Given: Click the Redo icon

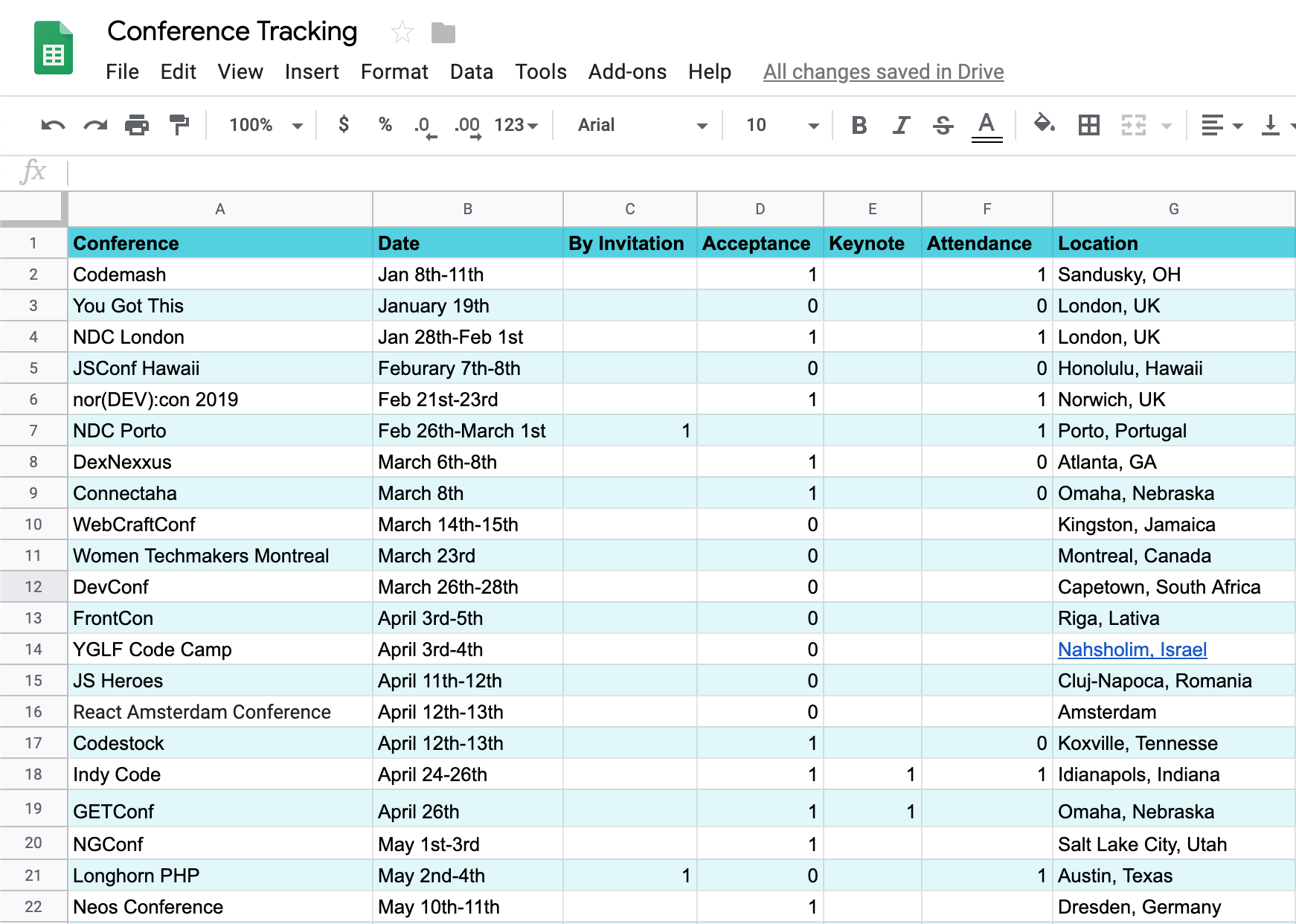Looking at the screenshot, I should [95, 125].
